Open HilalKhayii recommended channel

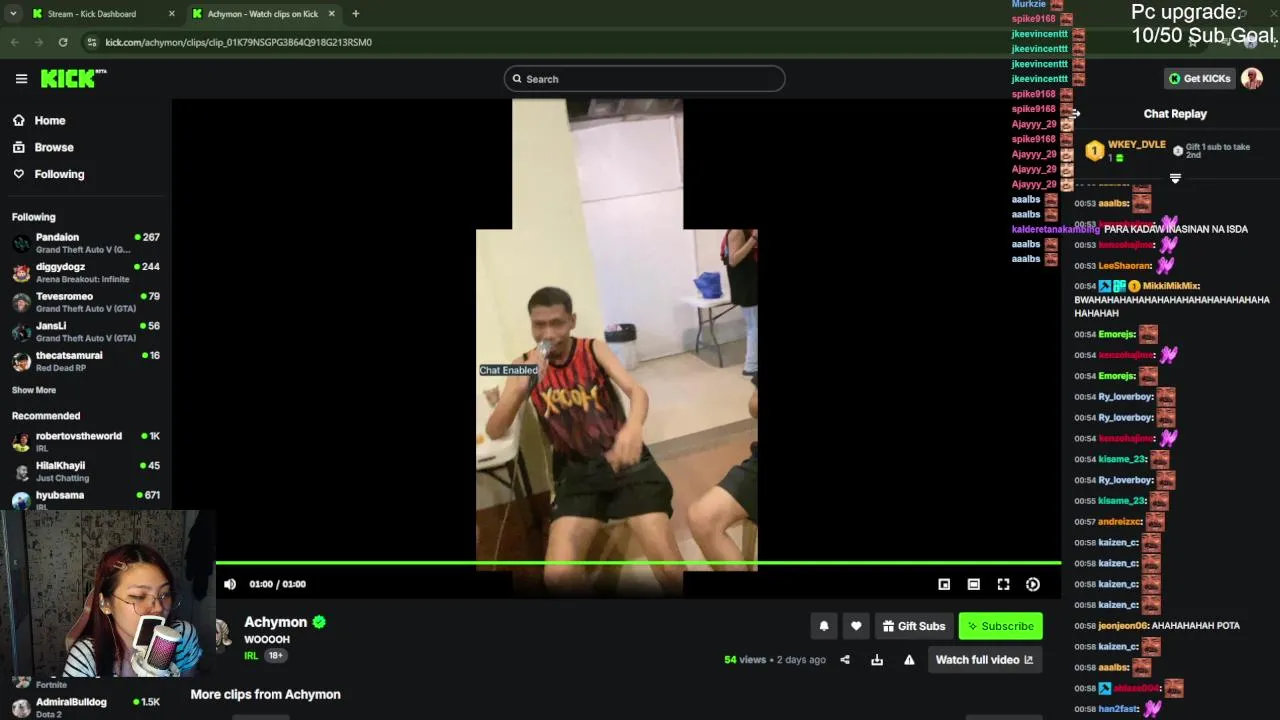[x=86, y=471]
